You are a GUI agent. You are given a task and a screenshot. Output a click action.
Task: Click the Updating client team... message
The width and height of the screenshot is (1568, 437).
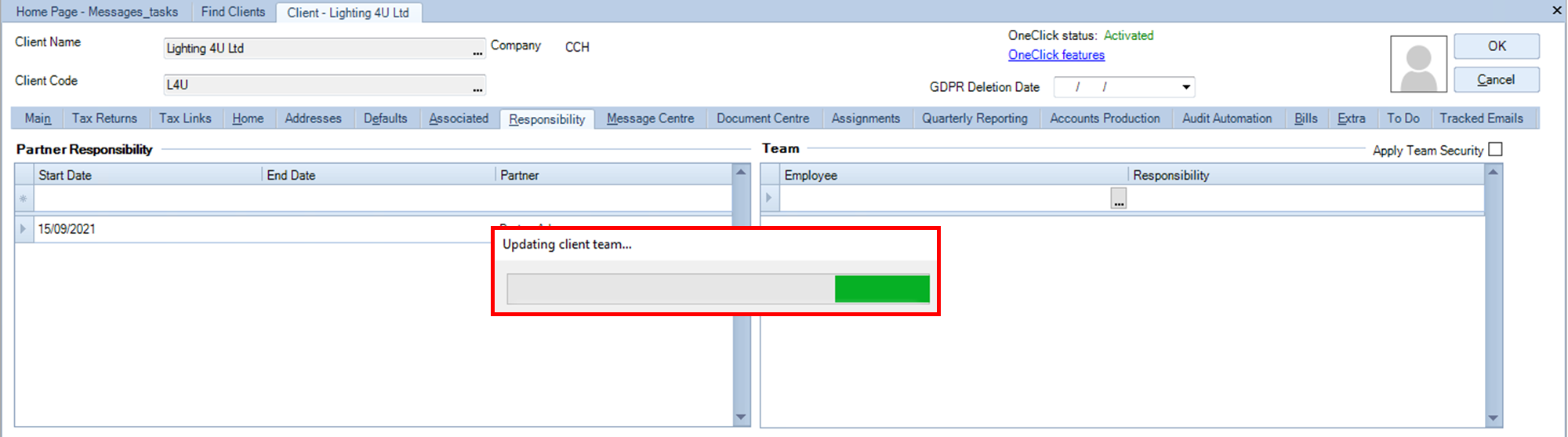(567, 244)
